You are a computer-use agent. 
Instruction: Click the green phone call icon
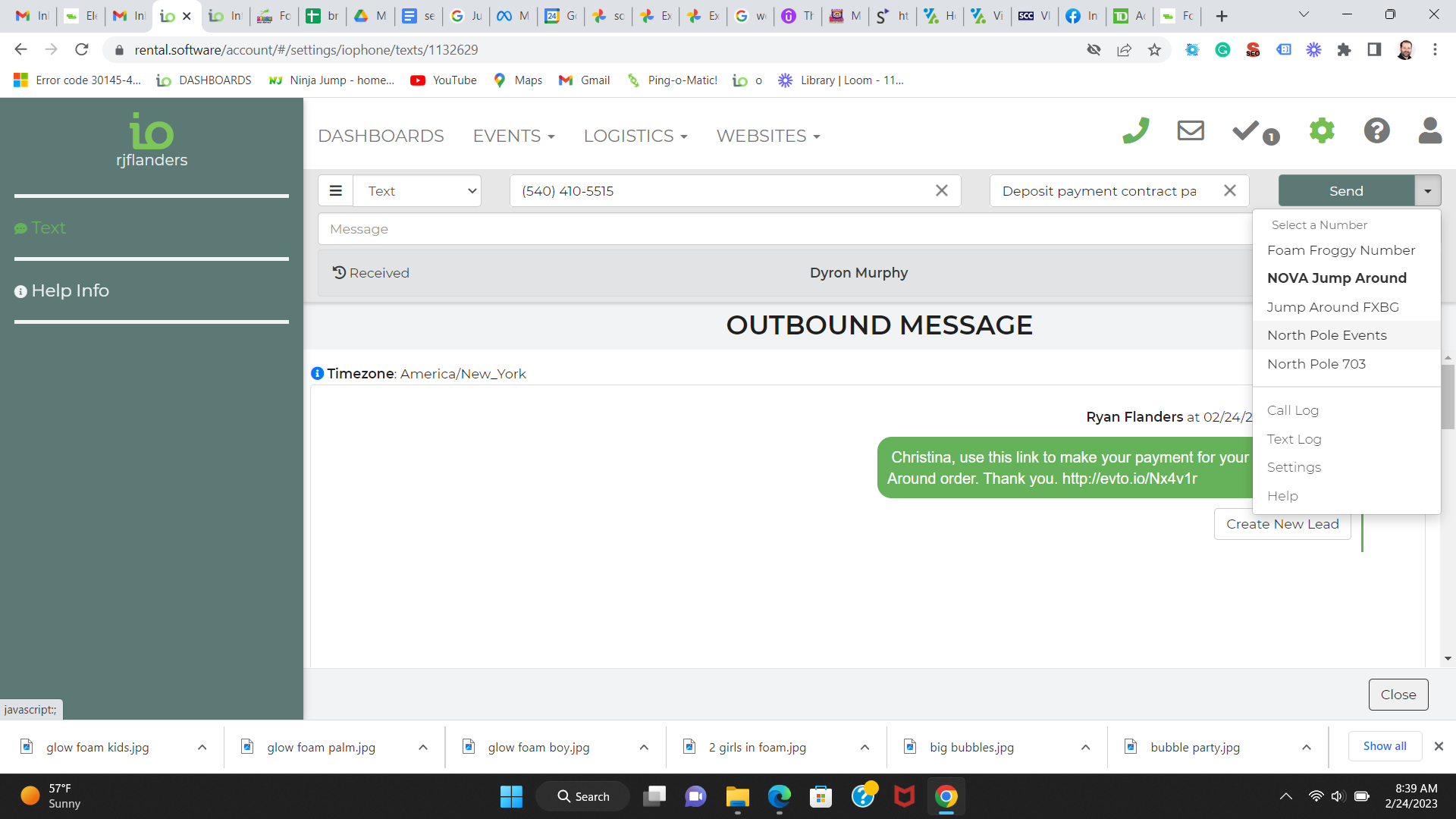pos(1135,131)
